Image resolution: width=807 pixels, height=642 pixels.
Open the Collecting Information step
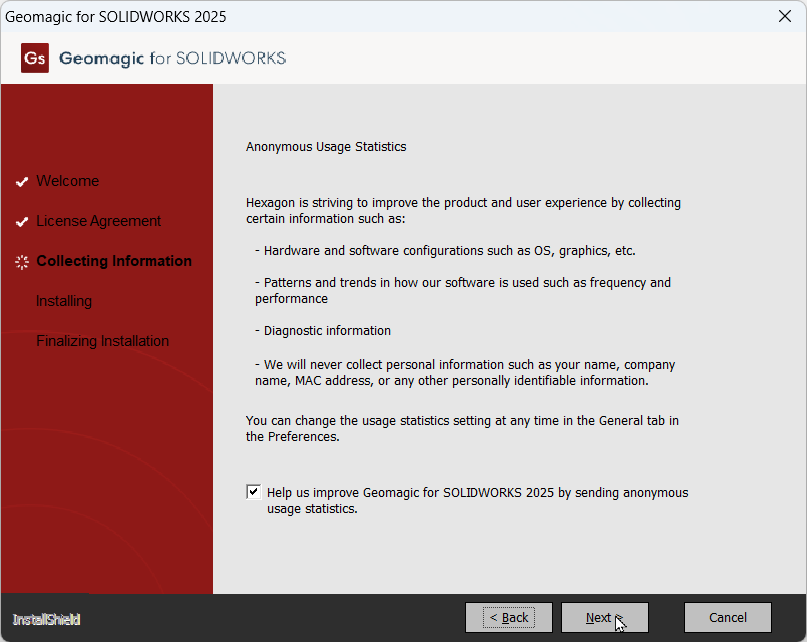pyautogui.click(x=114, y=261)
